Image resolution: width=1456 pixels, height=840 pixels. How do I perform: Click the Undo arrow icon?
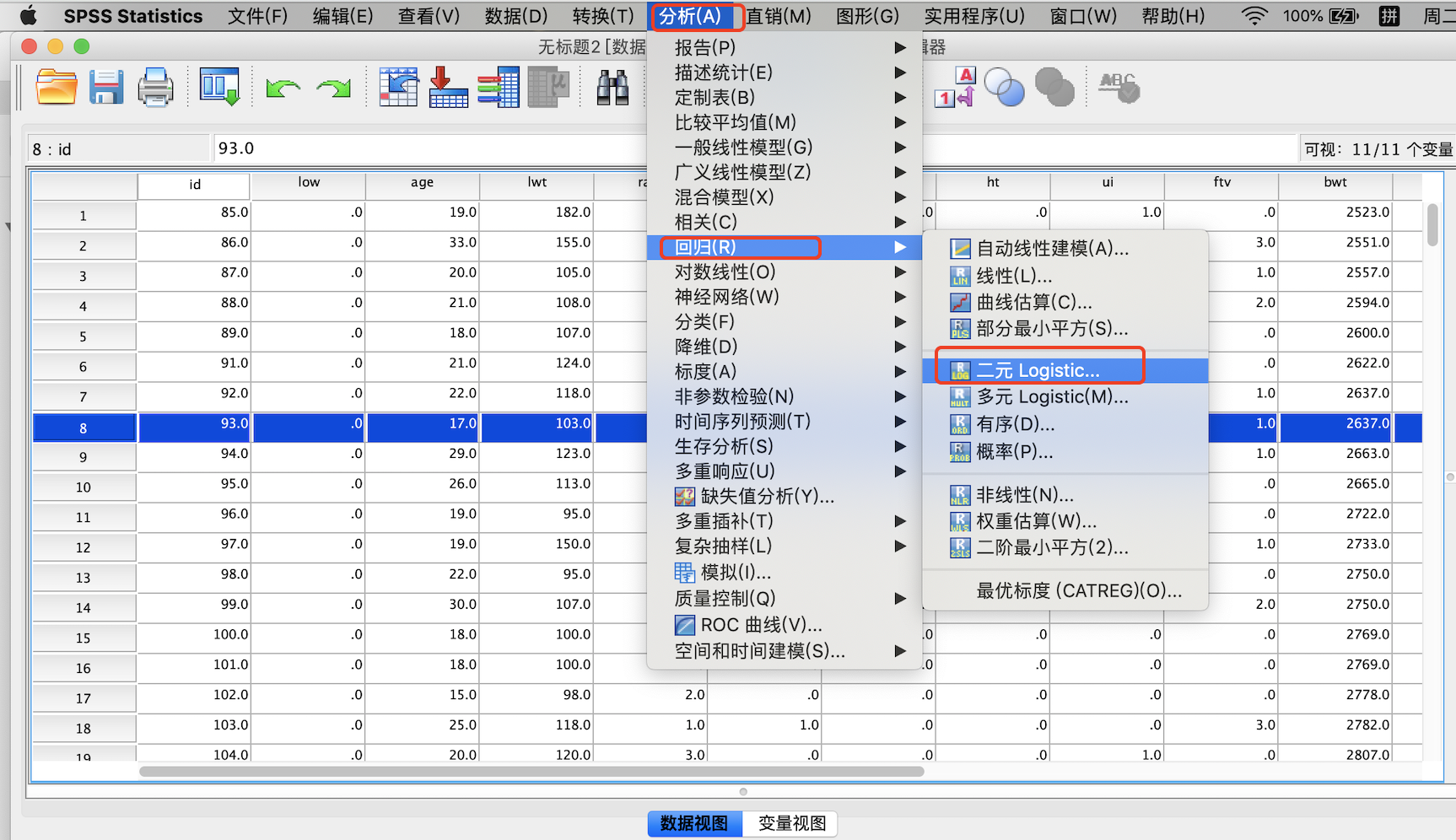283,88
